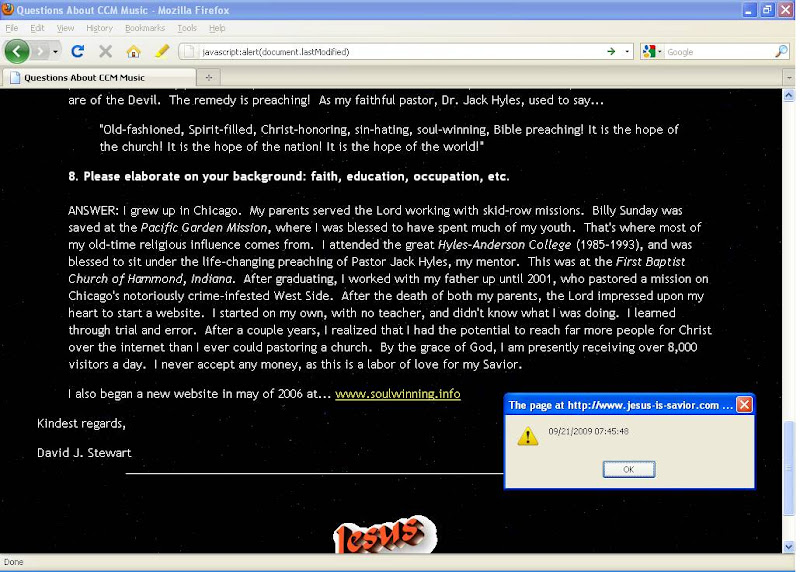Select the Questions About CCM Music tab

[x=99, y=78]
